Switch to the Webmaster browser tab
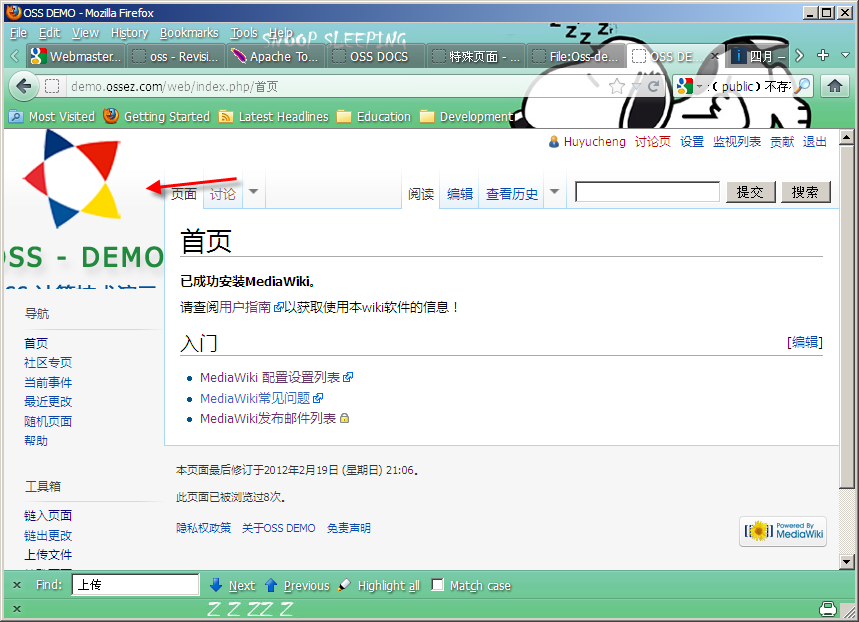This screenshot has height=622, width=859. [x=75, y=56]
